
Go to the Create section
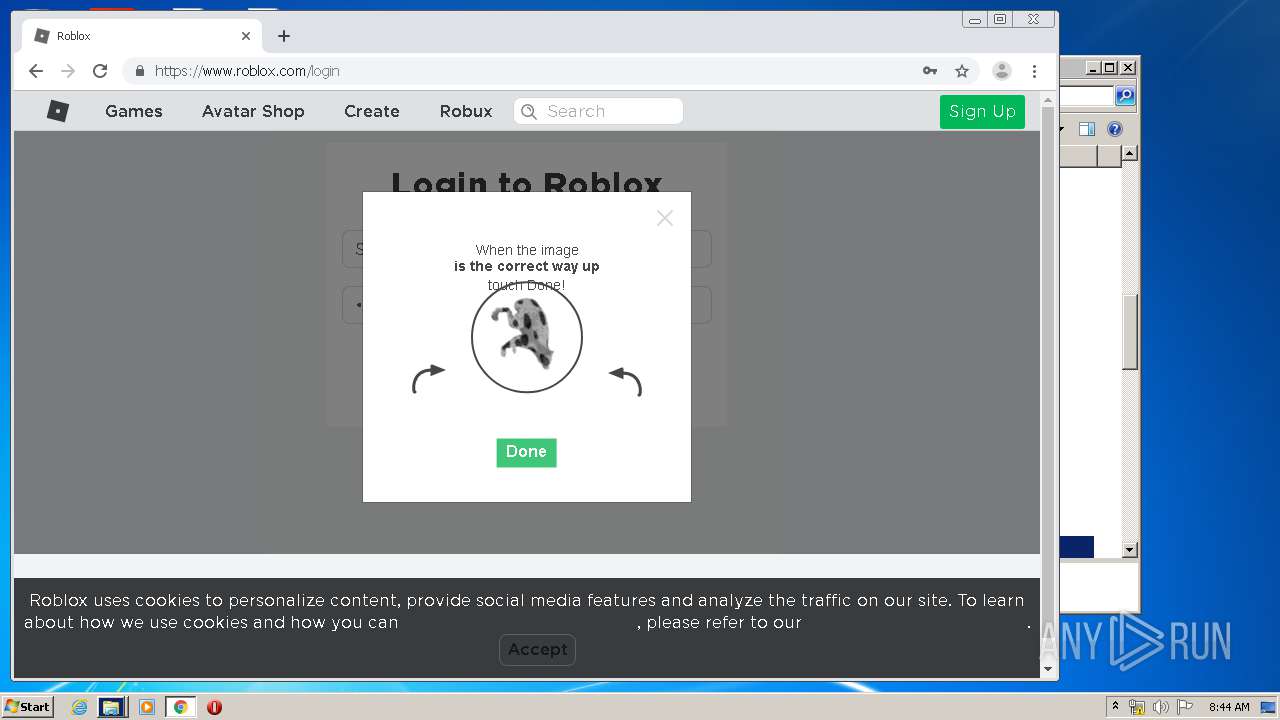(372, 111)
